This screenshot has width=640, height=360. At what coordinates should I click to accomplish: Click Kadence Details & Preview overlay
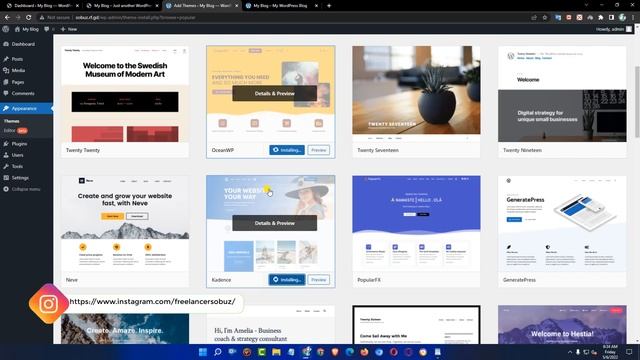(x=274, y=223)
